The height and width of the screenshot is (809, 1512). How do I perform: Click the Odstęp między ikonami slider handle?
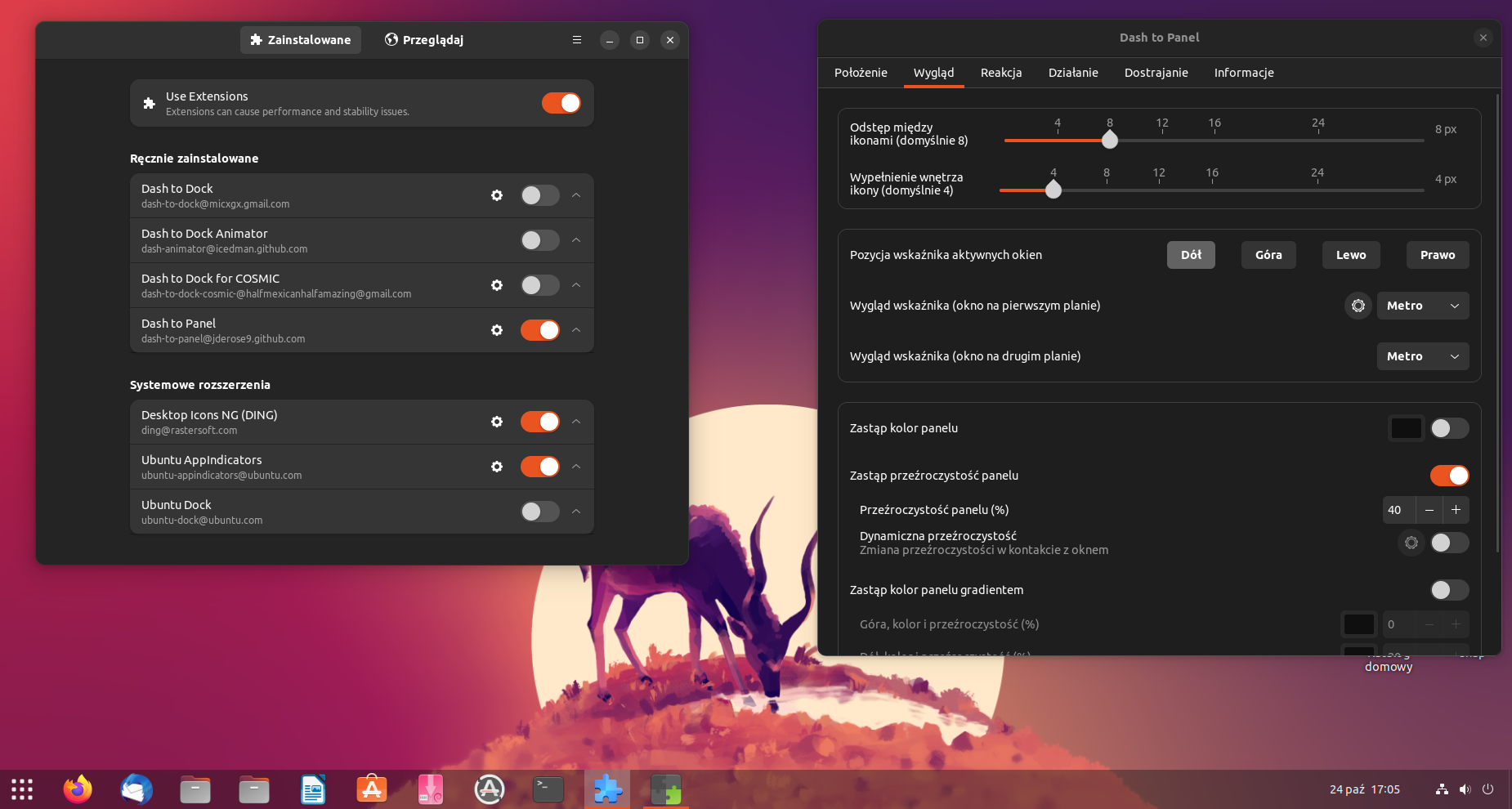point(1109,141)
